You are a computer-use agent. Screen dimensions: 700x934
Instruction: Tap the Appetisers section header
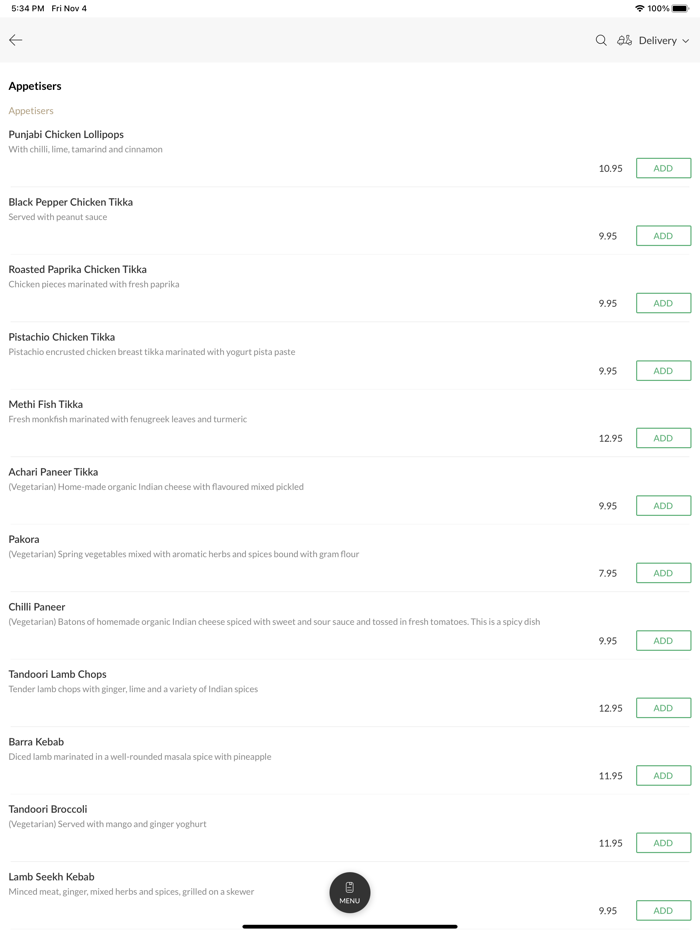pyautogui.click(x=35, y=86)
